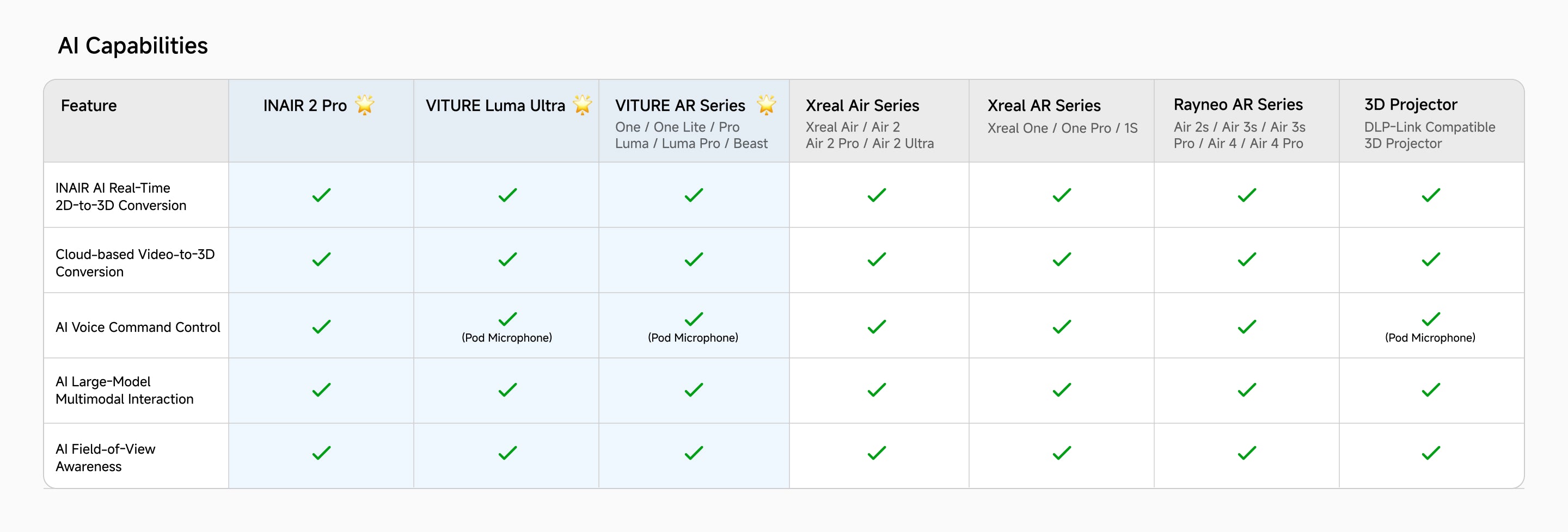This screenshot has height=532, width=1568.
Task: Click the INAIR AI Real-Time 2D-to-3D Conversion label
Action: pyautogui.click(x=120, y=196)
